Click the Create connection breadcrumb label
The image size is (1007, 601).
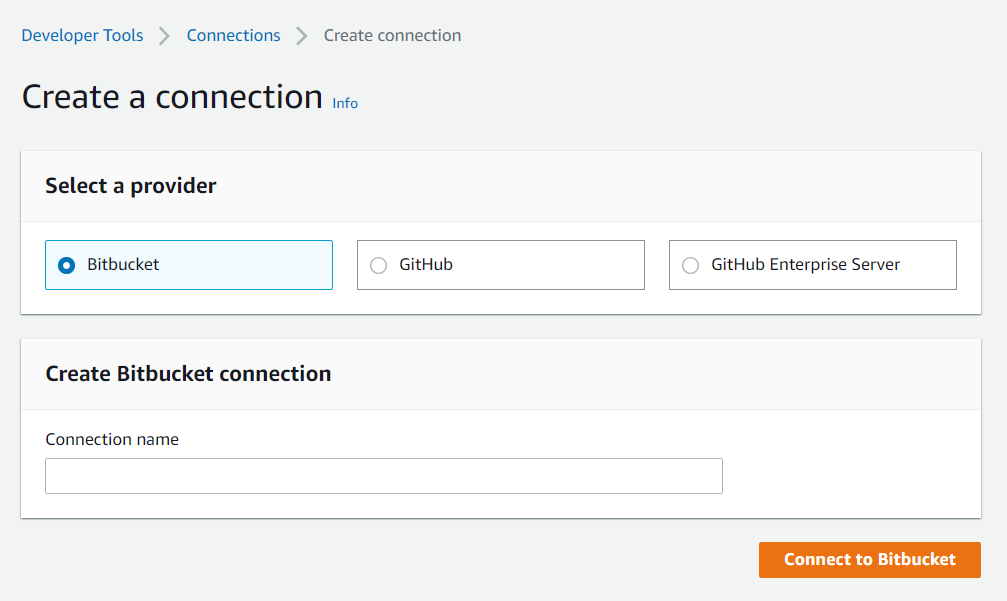pyautogui.click(x=391, y=35)
